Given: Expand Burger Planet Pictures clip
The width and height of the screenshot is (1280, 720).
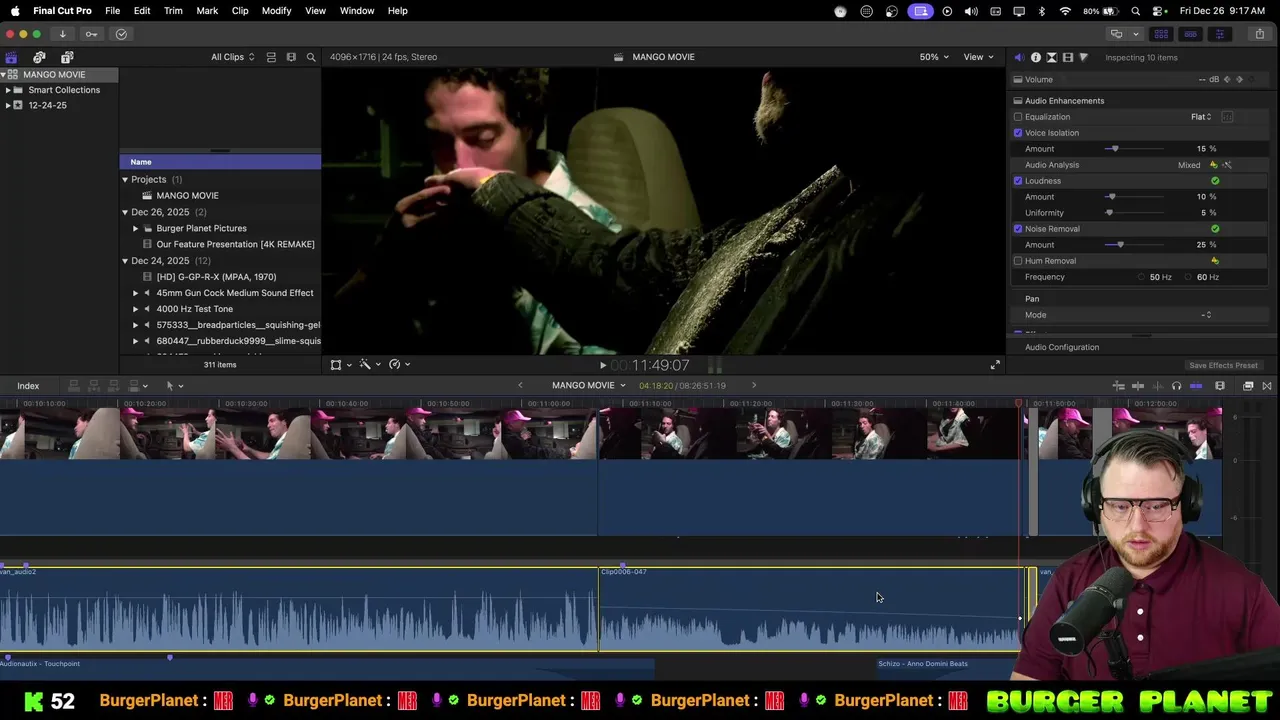Looking at the screenshot, I should (136, 228).
